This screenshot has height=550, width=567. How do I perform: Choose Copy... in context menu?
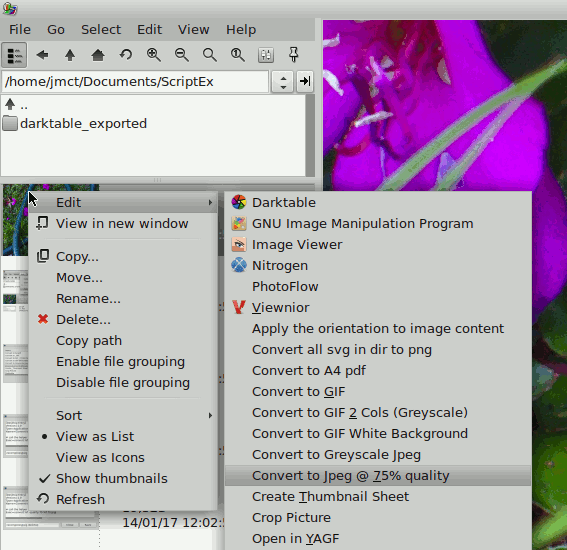123,256
